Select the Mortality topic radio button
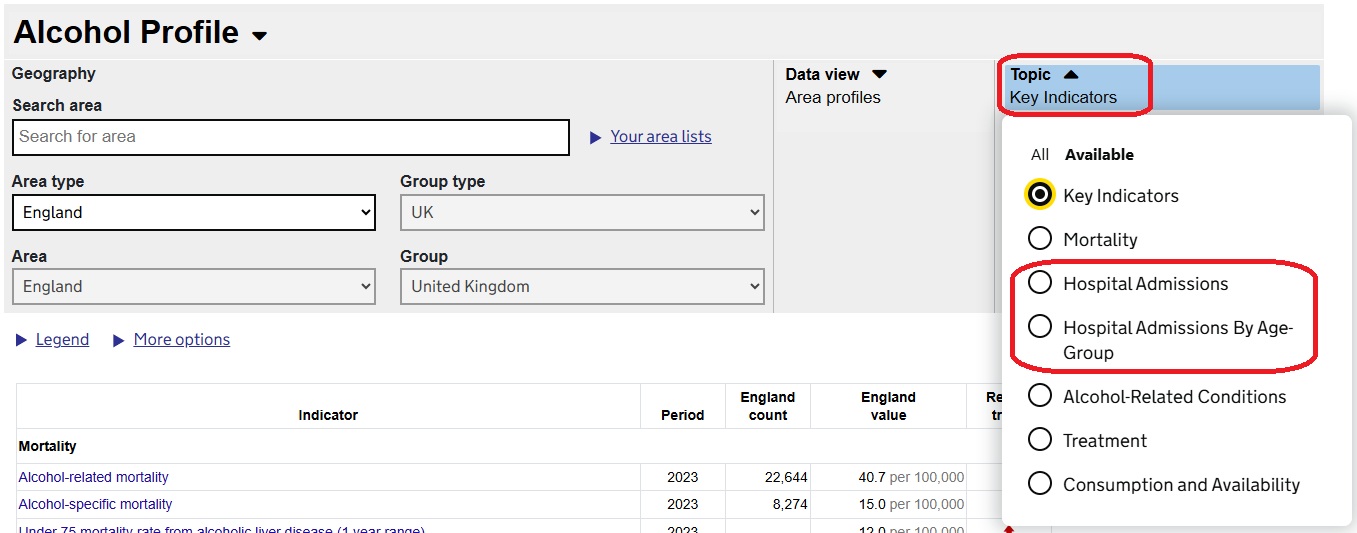The image size is (1357, 533). pos(1040,239)
